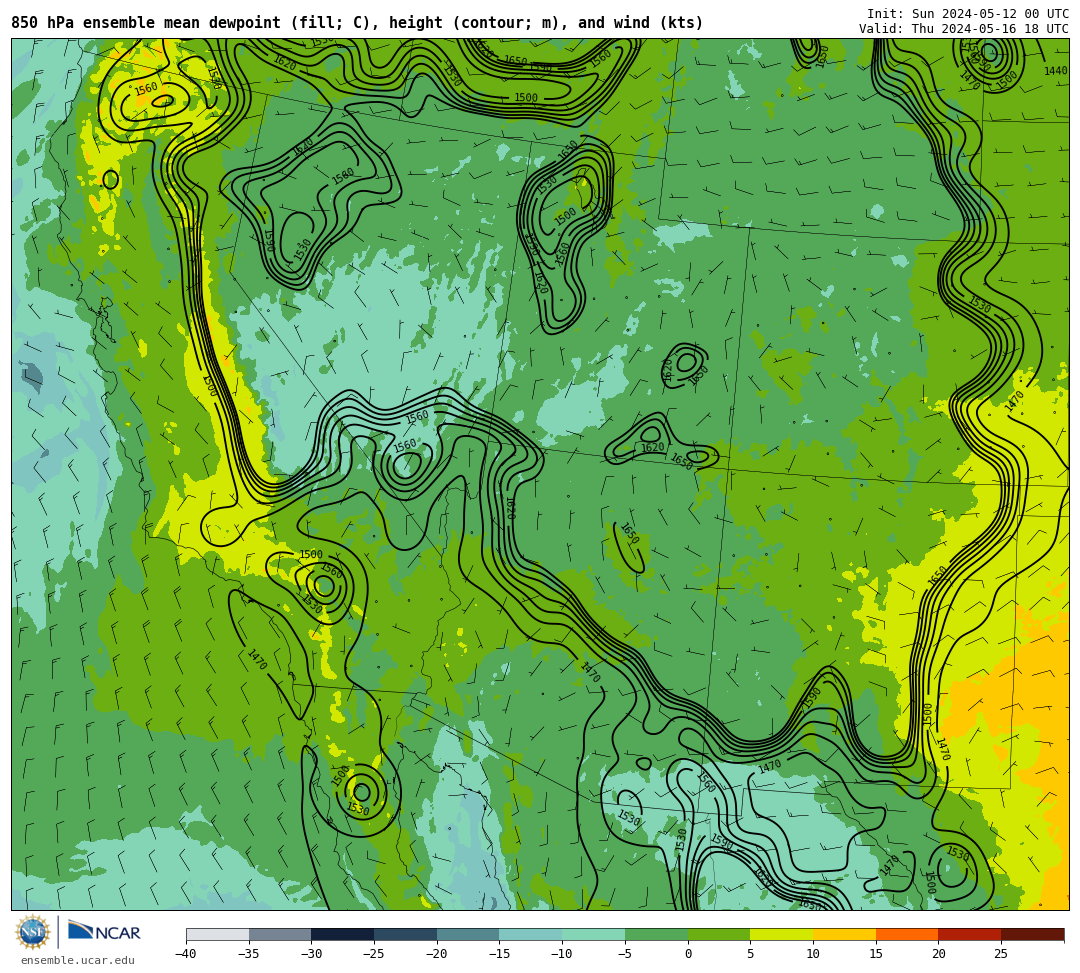Click the 25 colorbar tick label
This screenshot has height=973, width=1080.
click(x=1001, y=954)
